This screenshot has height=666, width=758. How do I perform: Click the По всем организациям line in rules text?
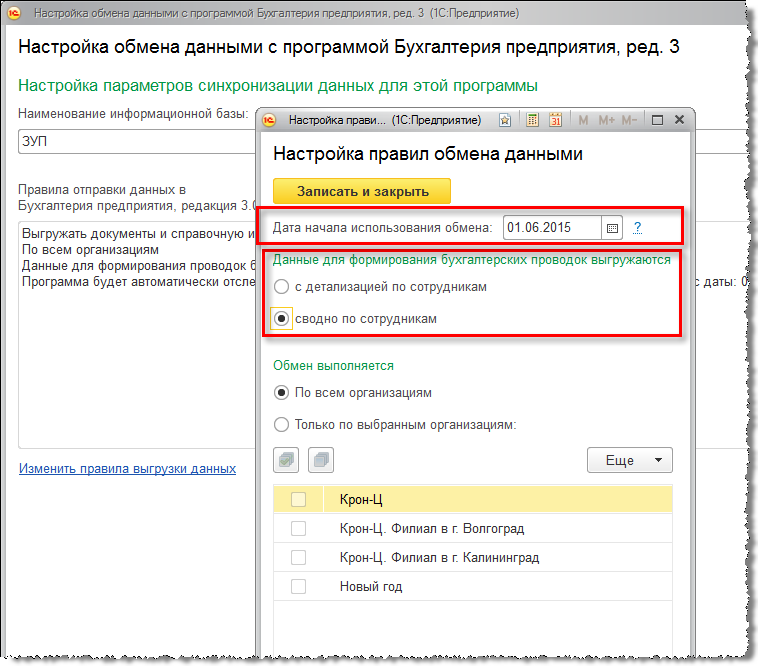(90, 249)
